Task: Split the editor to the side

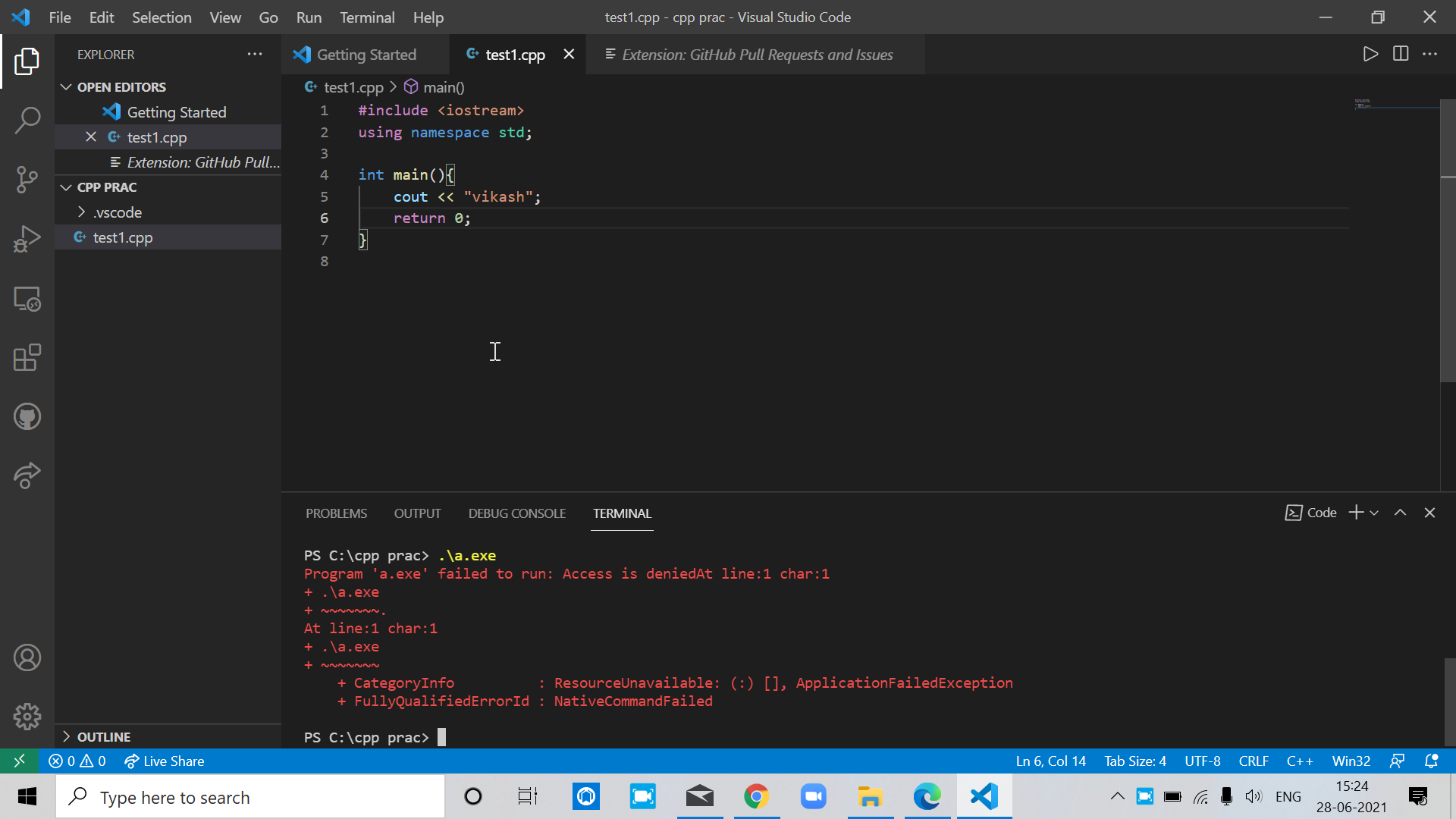Action: pos(1400,54)
